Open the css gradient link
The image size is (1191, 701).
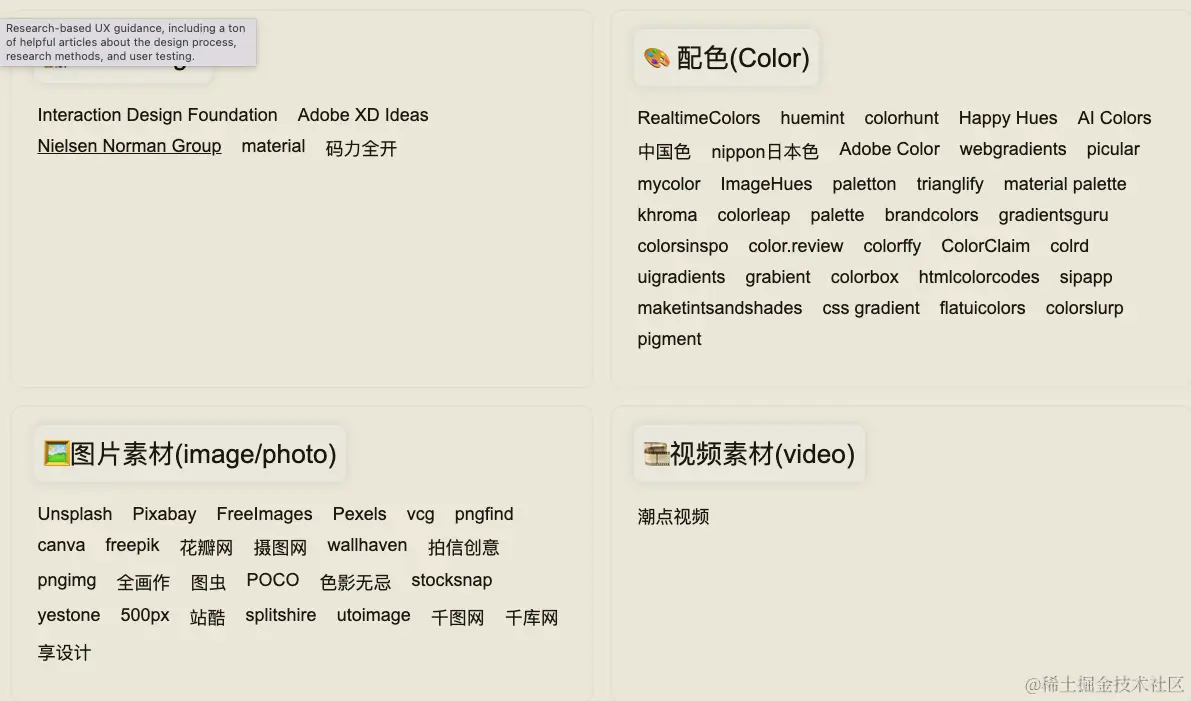click(870, 308)
